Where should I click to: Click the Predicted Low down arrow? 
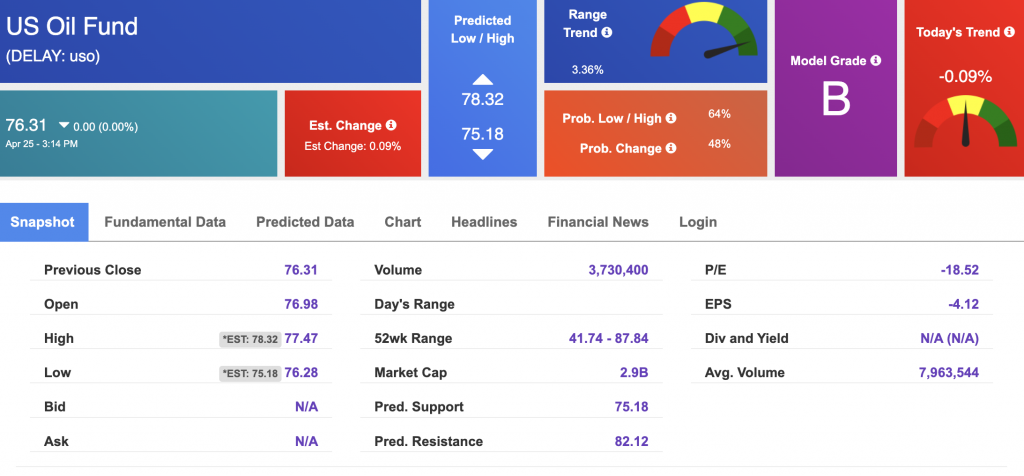tap(483, 155)
